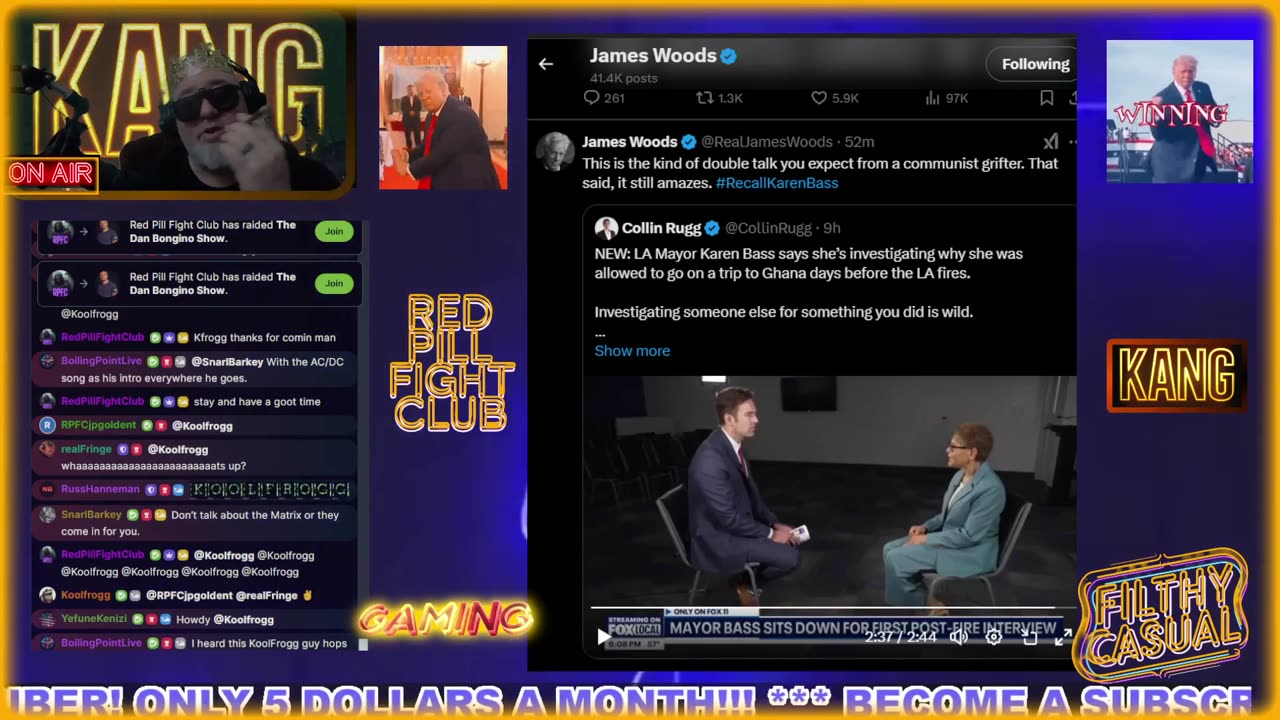Open the three-dot menu on James Woods' post

point(1072,142)
